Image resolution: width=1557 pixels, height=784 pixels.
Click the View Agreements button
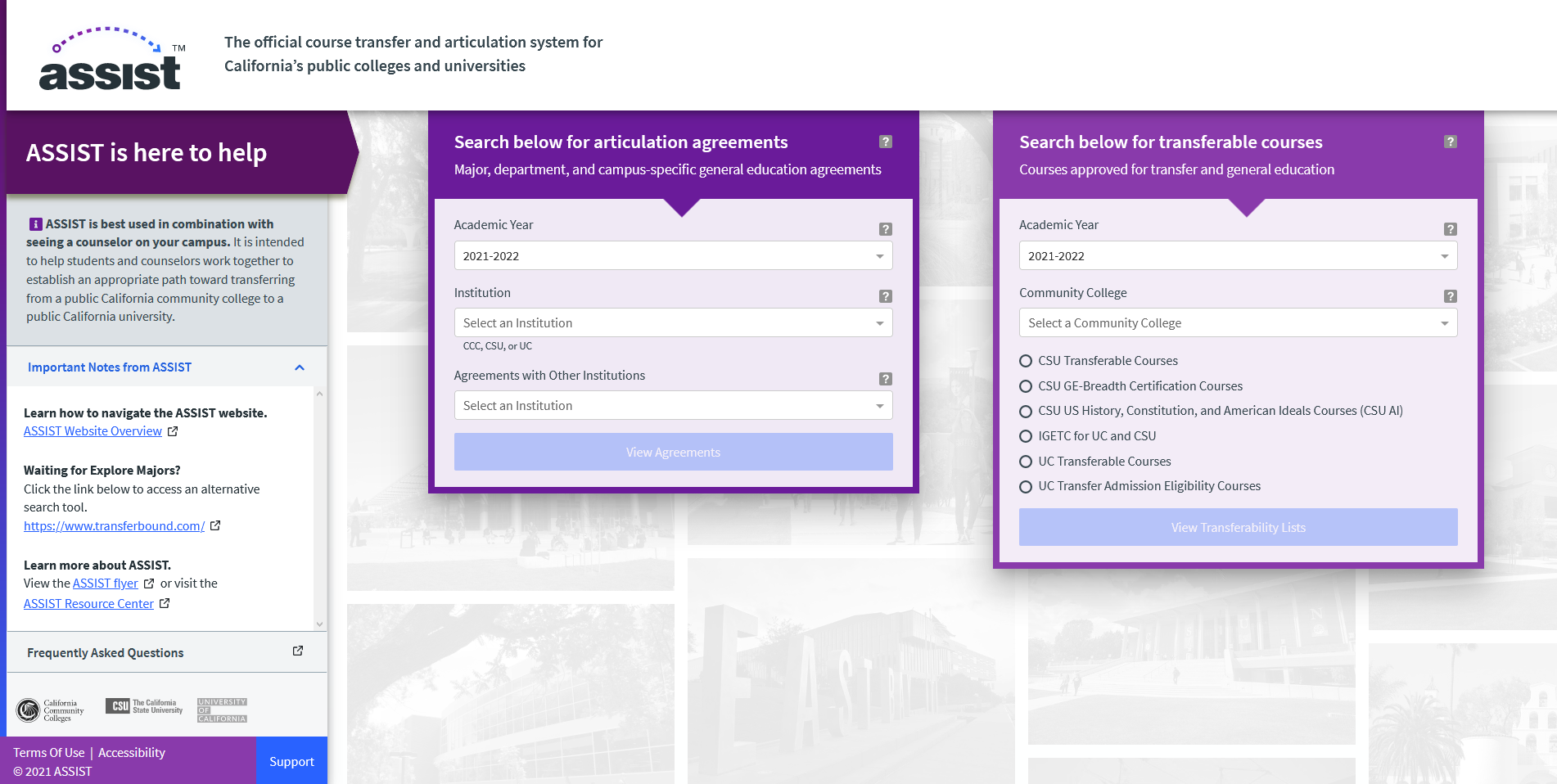pos(673,452)
